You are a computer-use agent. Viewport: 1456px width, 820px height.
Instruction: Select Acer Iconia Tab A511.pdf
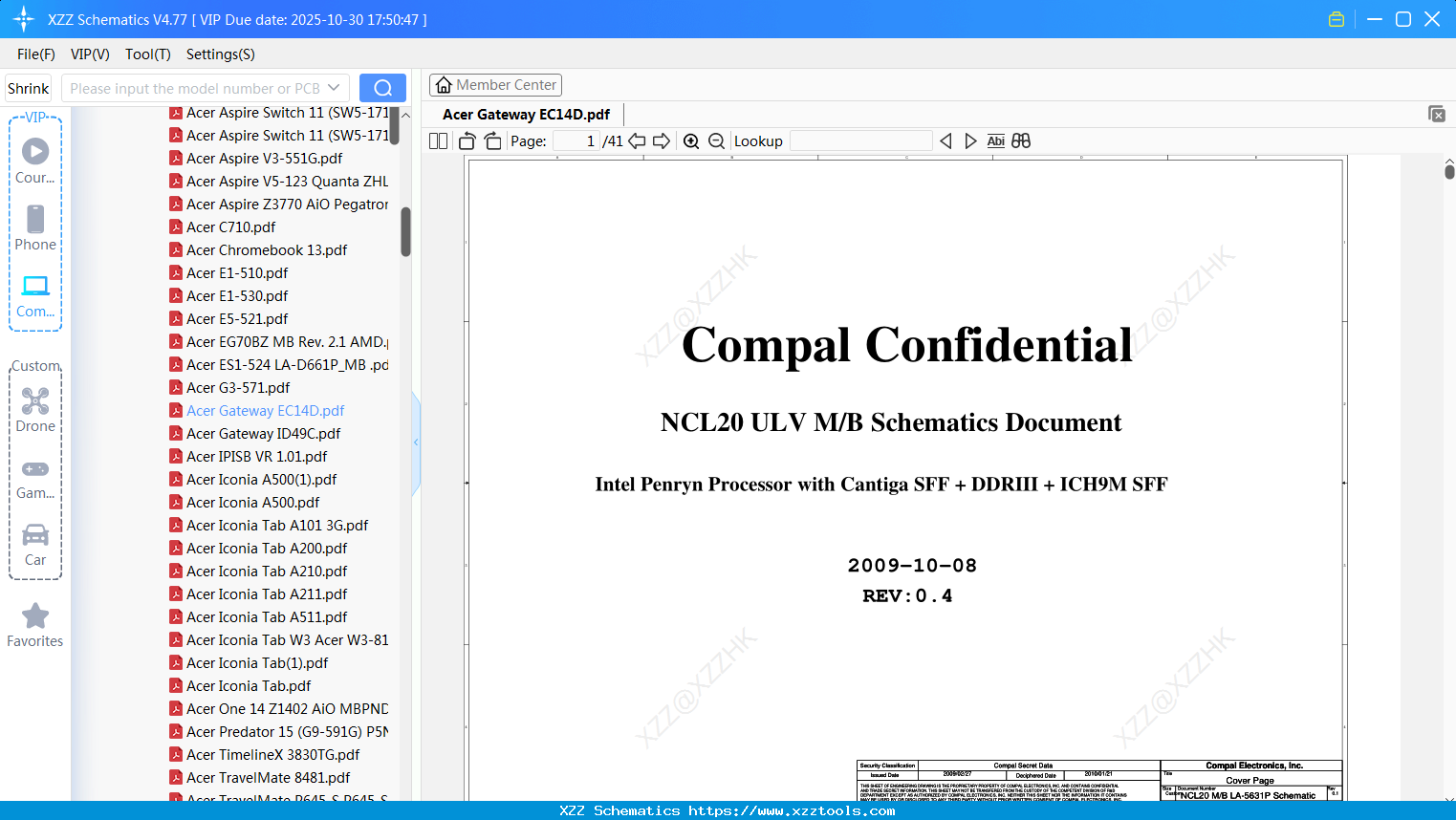point(258,617)
